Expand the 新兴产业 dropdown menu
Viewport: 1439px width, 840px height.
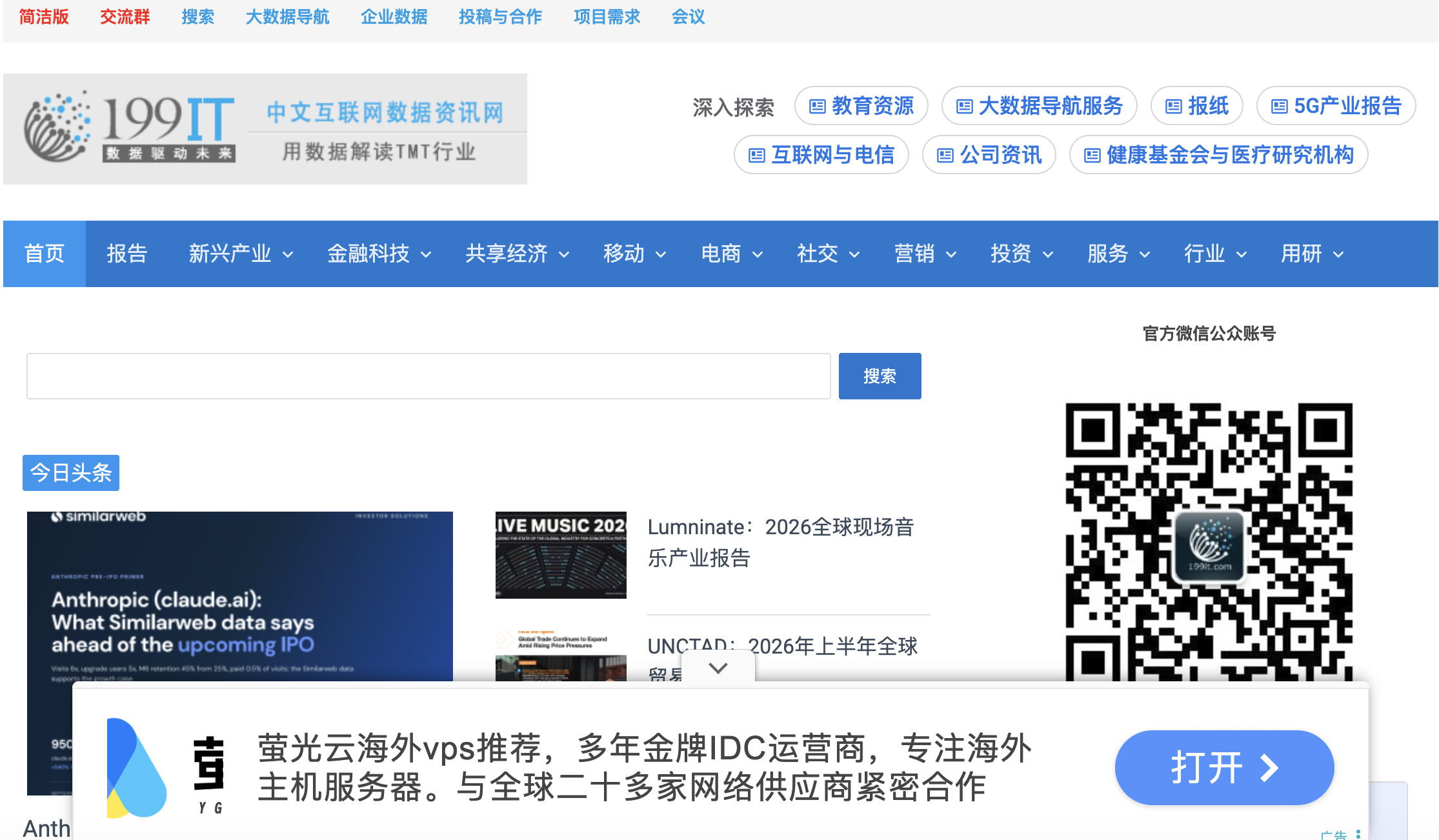click(241, 254)
